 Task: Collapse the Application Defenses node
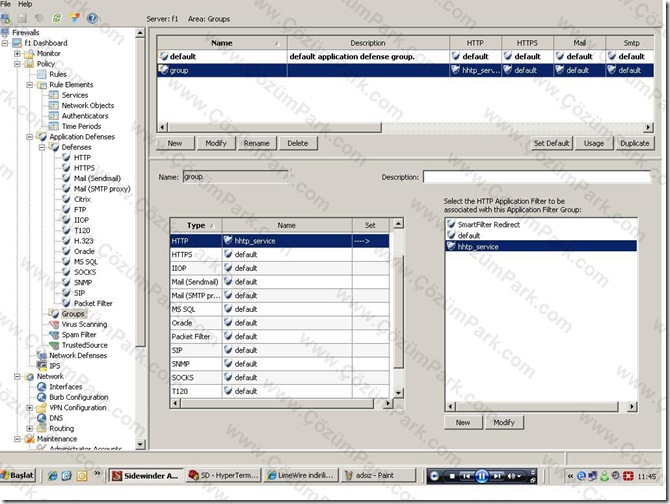[29, 137]
